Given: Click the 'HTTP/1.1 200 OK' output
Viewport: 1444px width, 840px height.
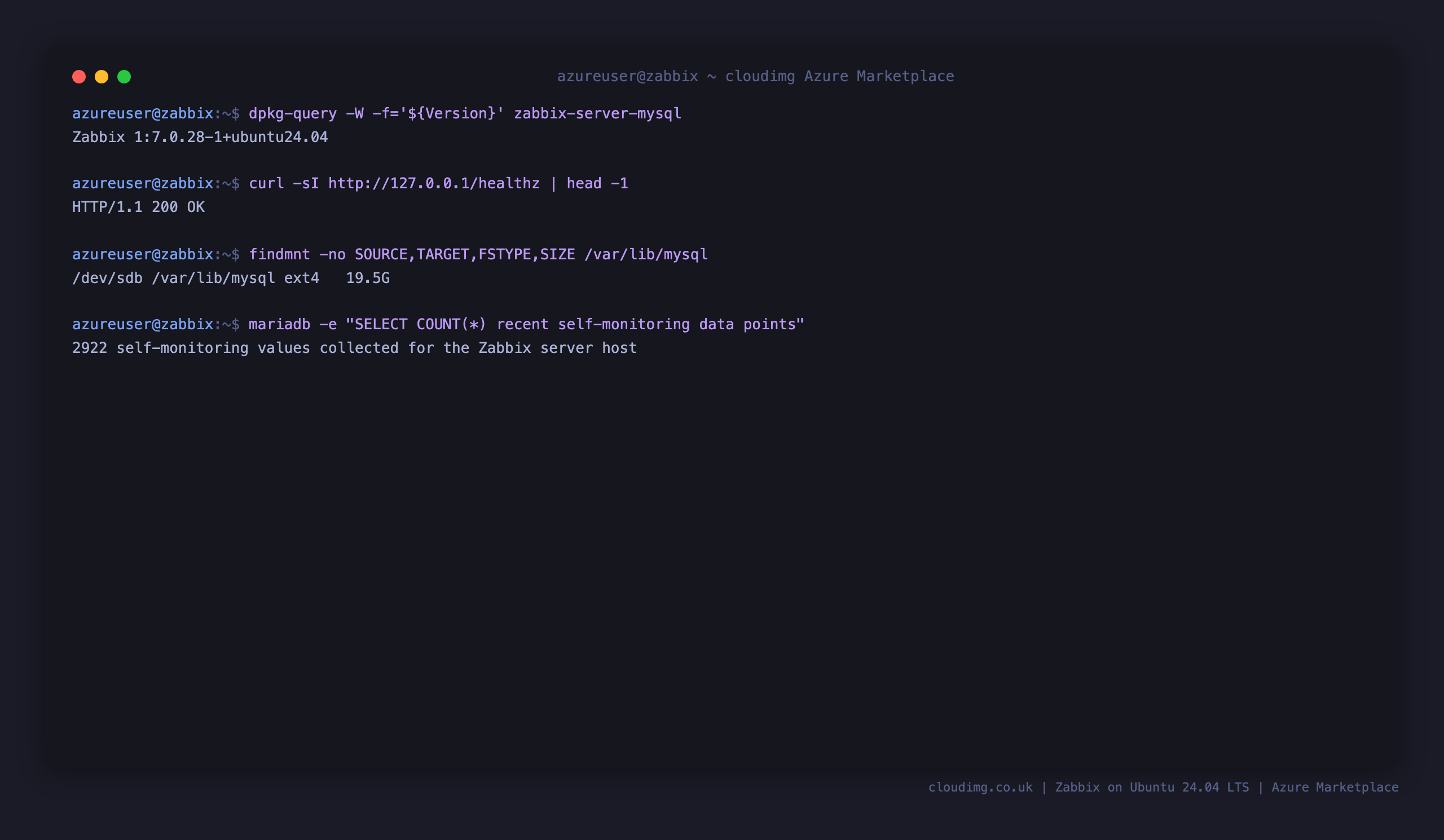Looking at the screenshot, I should click(x=138, y=207).
